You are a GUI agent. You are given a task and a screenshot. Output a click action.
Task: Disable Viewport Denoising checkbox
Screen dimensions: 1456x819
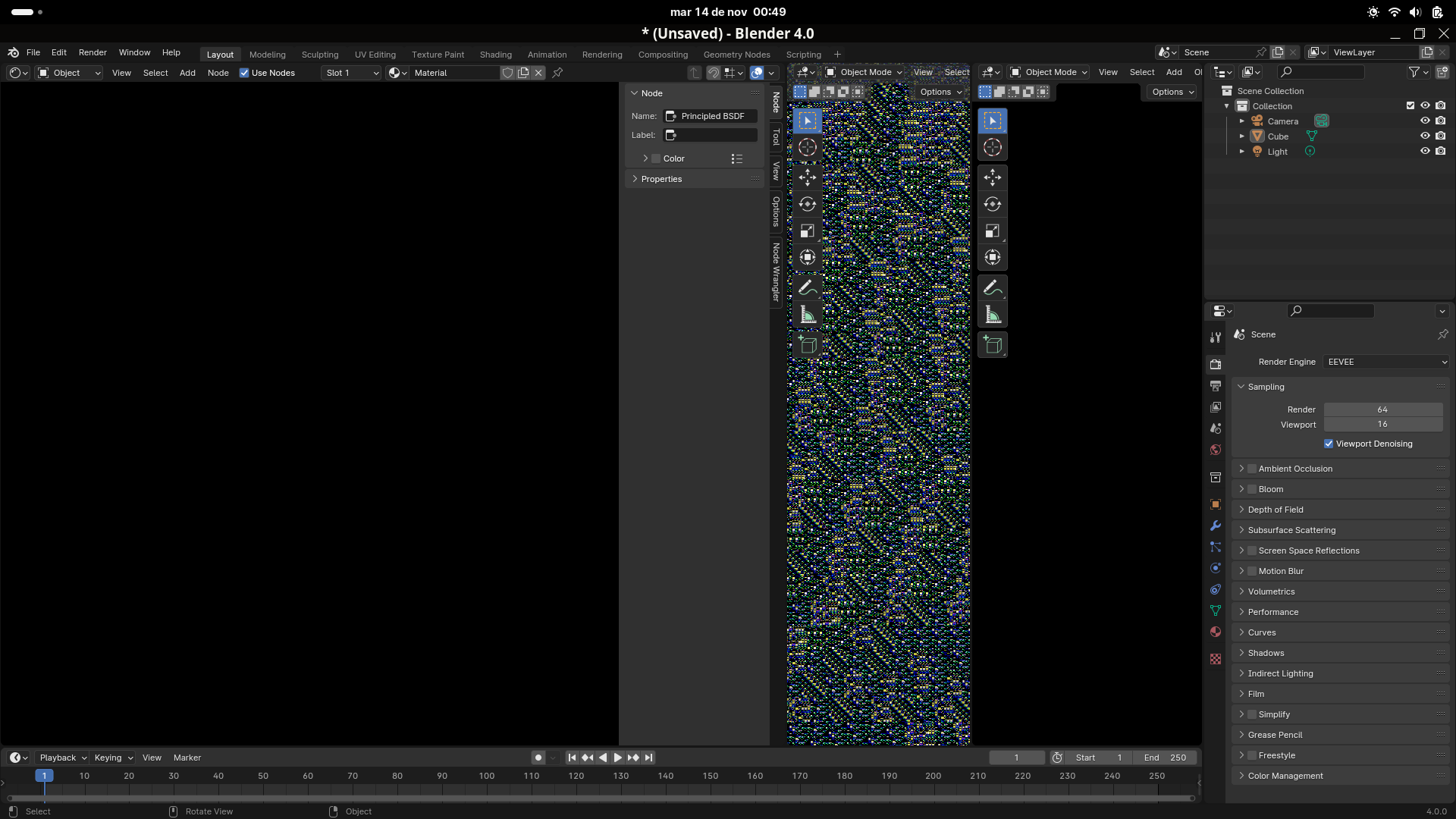pyautogui.click(x=1329, y=444)
